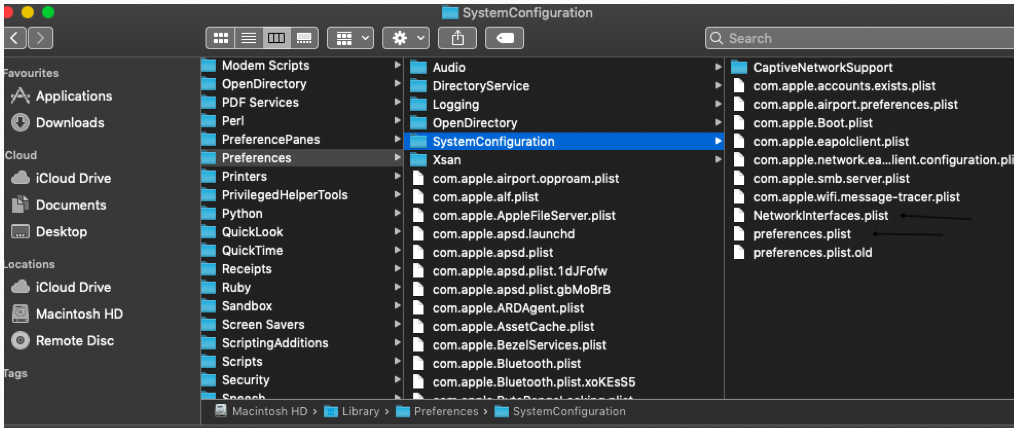Viewport: 1014px width, 428px height.
Task: Go back with the back arrow
Action: click(x=14, y=38)
